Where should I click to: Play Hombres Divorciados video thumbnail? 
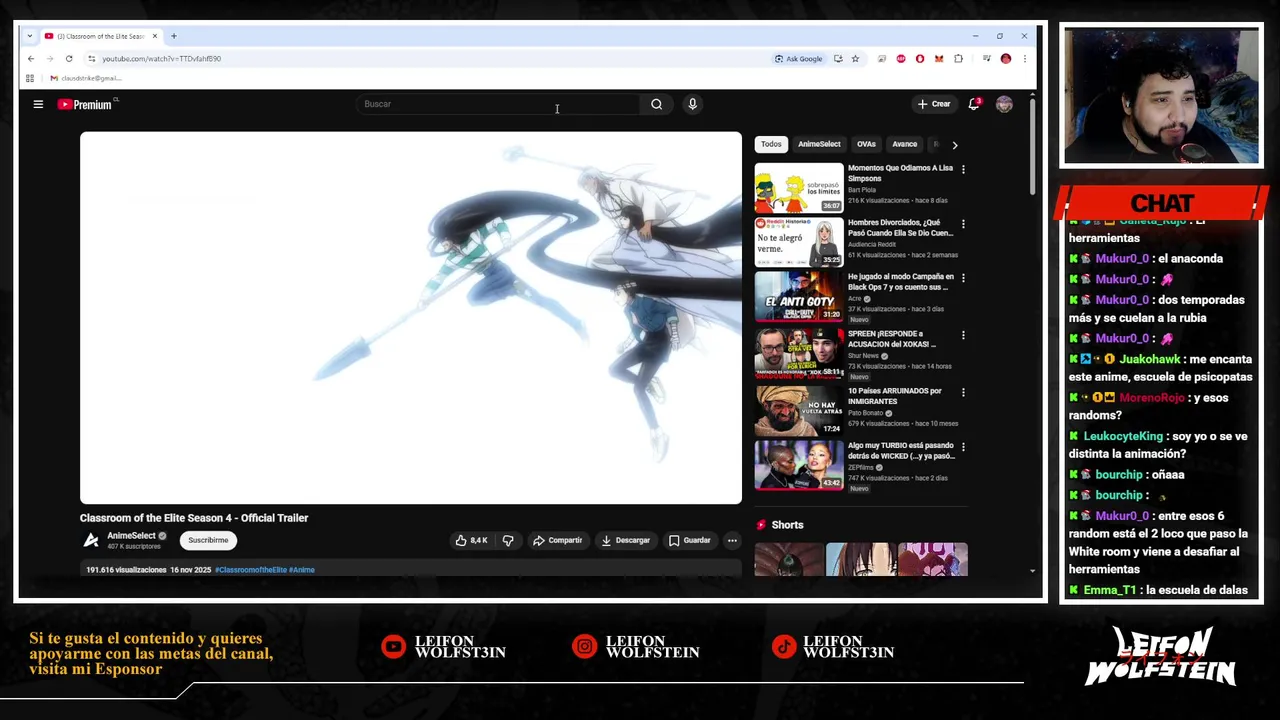point(799,241)
